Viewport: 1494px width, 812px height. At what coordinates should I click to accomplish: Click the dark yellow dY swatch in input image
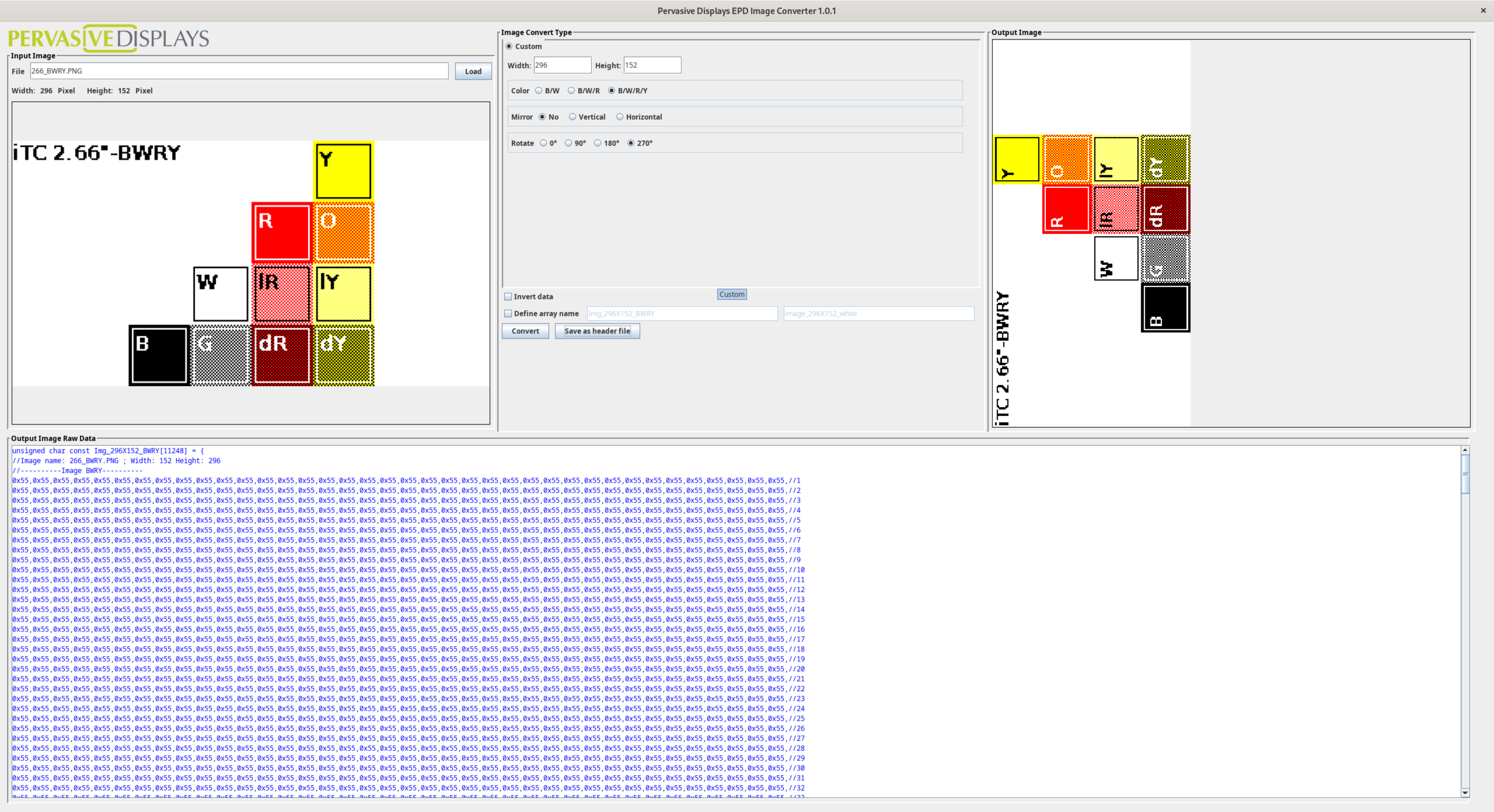343,355
